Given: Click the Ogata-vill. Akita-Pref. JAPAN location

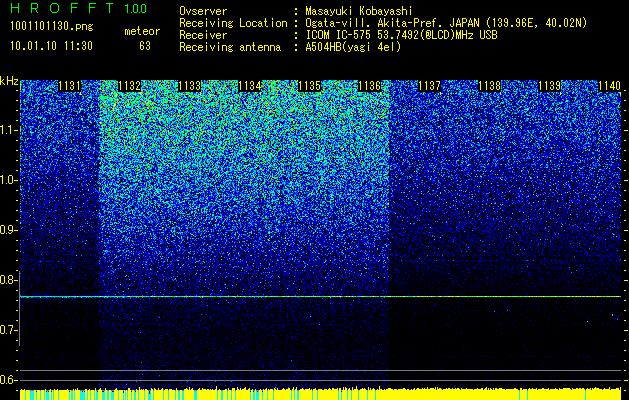Looking at the screenshot, I should pos(446,23).
